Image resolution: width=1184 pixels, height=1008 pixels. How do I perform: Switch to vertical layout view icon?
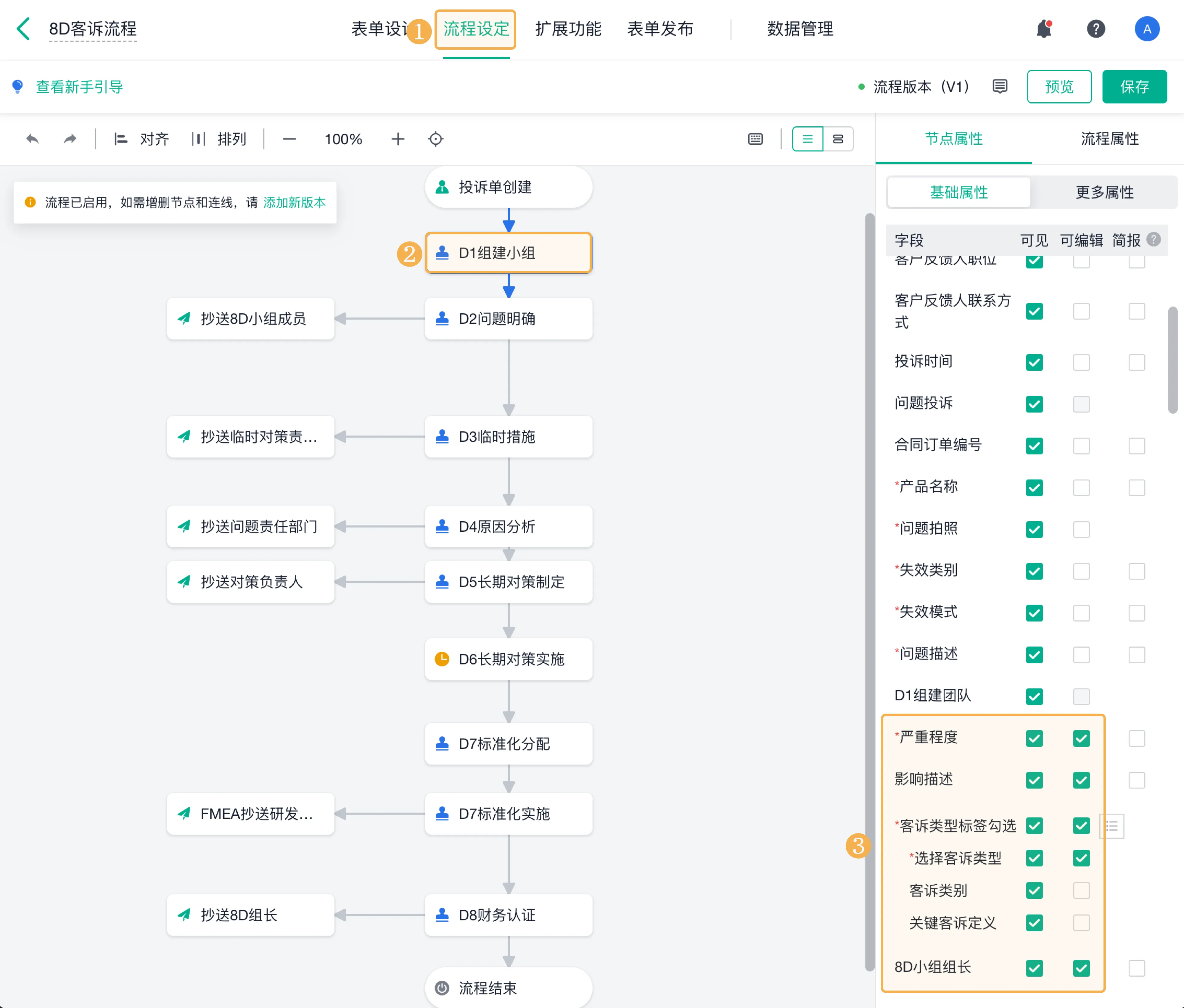tap(807, 139)
